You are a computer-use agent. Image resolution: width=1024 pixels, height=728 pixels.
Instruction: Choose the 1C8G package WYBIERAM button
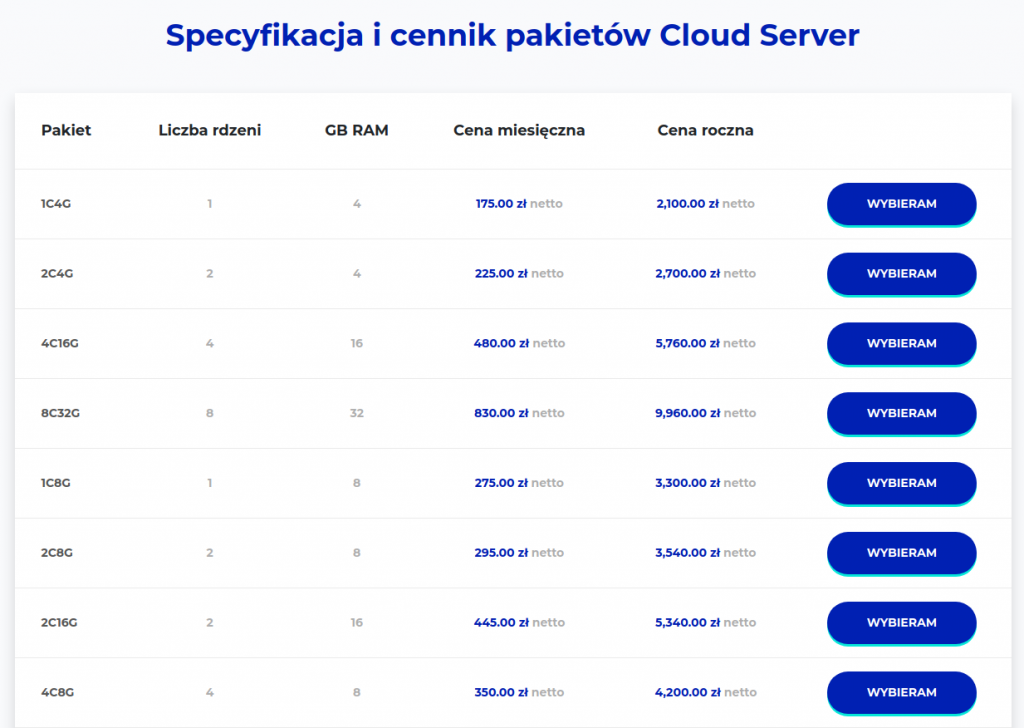901,483
